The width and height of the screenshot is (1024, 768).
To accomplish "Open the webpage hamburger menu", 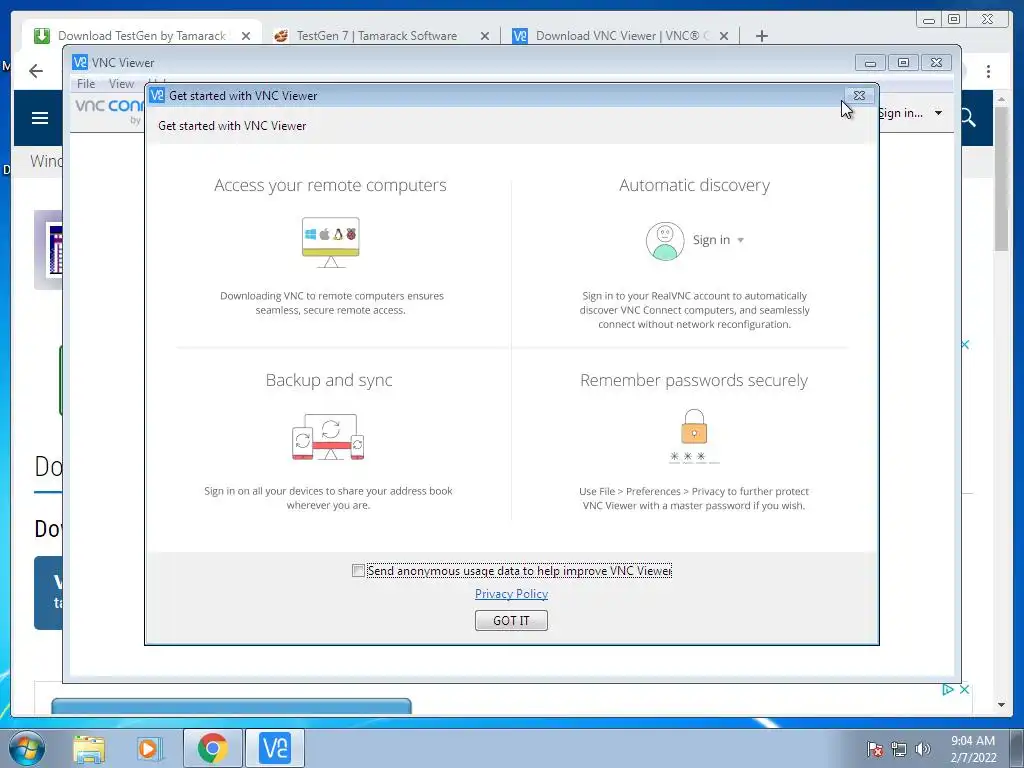I will pyautogui.click(x=40, y=118).
